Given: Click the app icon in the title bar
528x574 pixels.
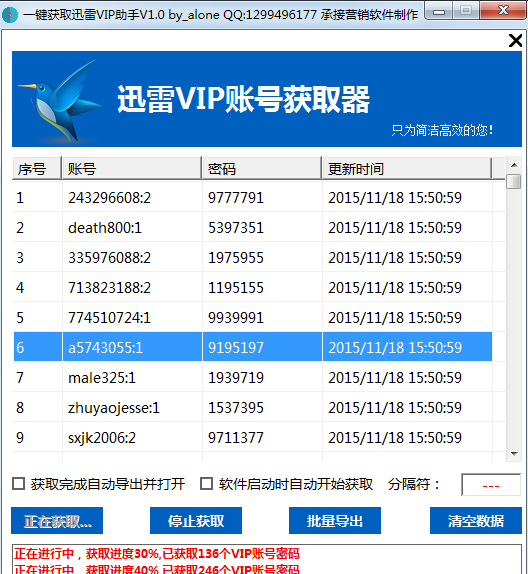Looking at the screenshot, I should point(10,15).
